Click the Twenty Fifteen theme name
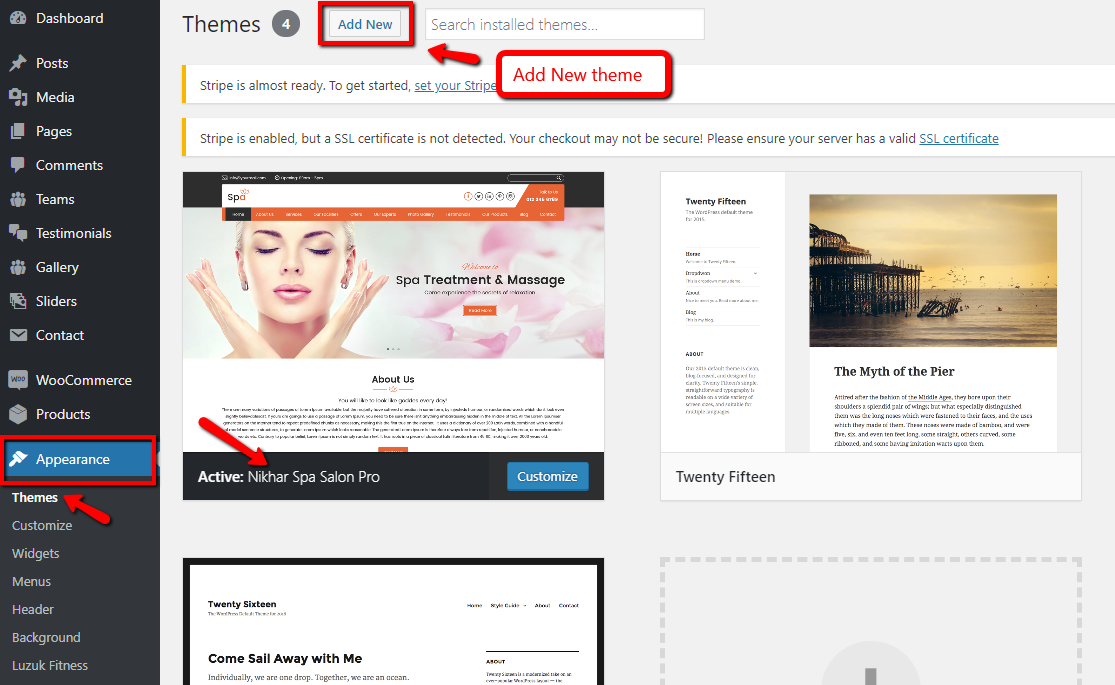This screenshot has width=1115, height=685. (x=725, y=477)
